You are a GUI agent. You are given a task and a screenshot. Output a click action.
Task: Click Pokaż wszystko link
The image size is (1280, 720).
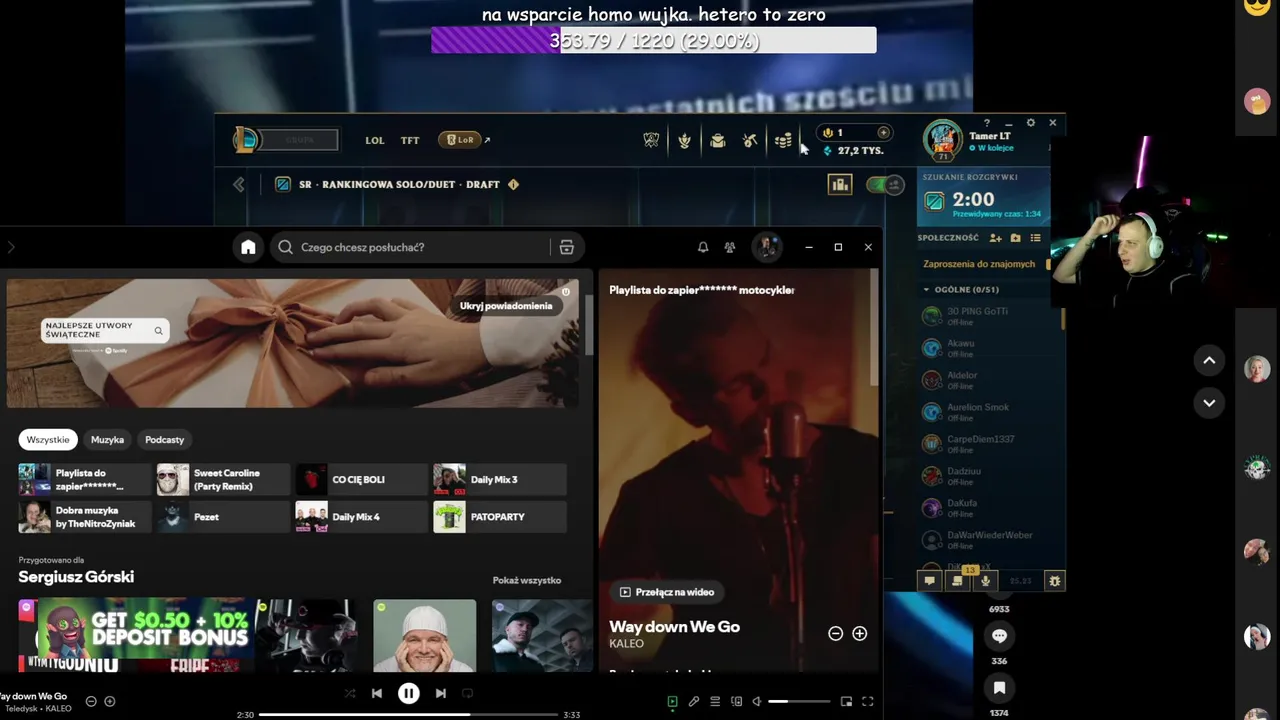click(x=526, y=580)
